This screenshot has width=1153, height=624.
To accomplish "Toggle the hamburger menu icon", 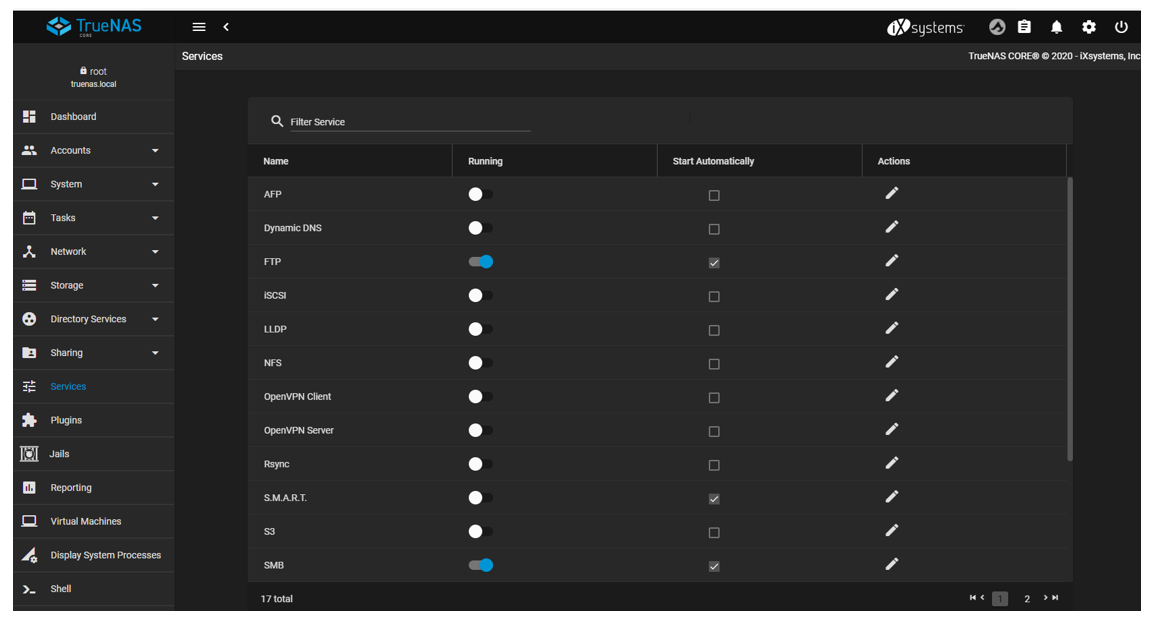I will 199,27.
